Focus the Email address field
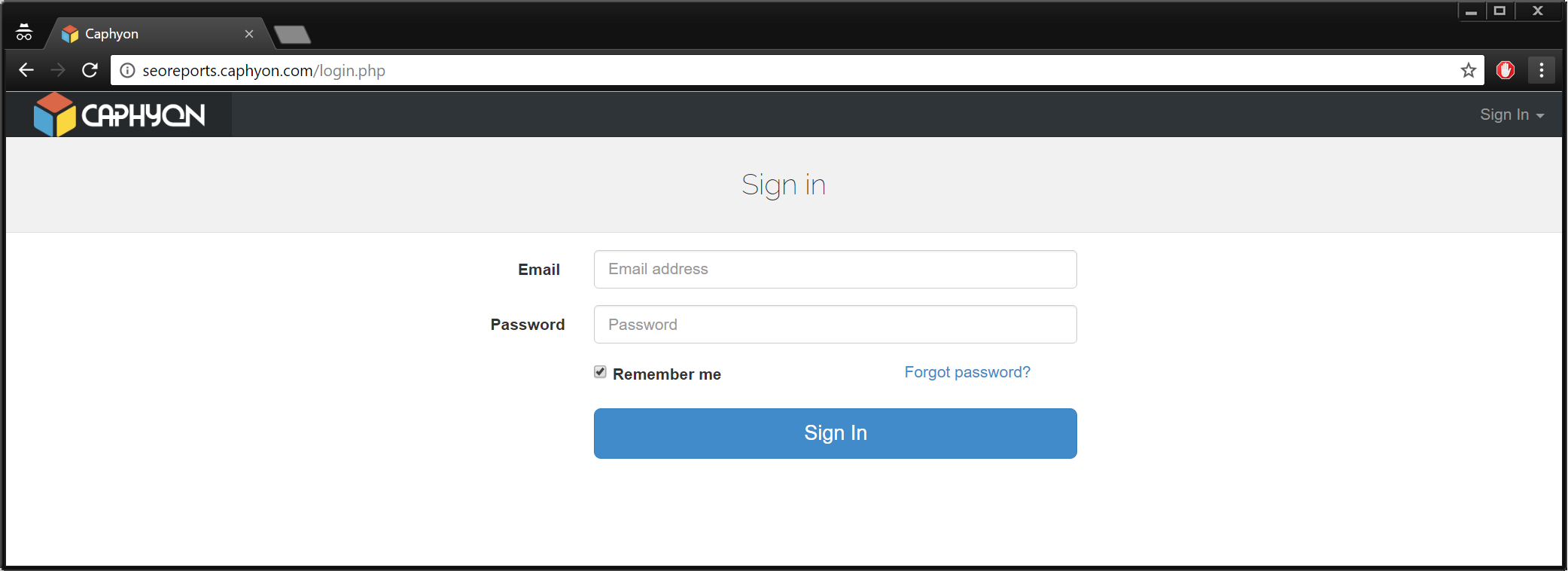This screenshot has height=571, width=1568. coord(835,269)
